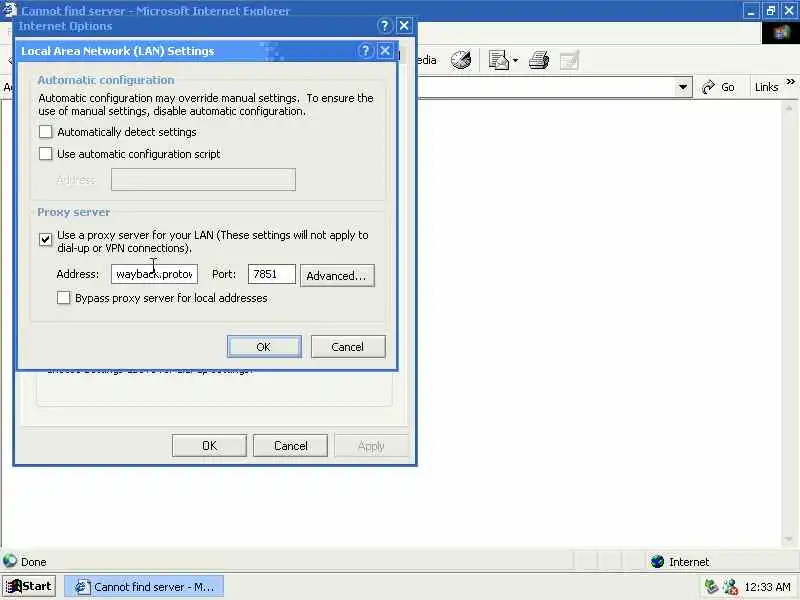Uncheck Use a proxy server for your LAN

(x=45, y=239)
